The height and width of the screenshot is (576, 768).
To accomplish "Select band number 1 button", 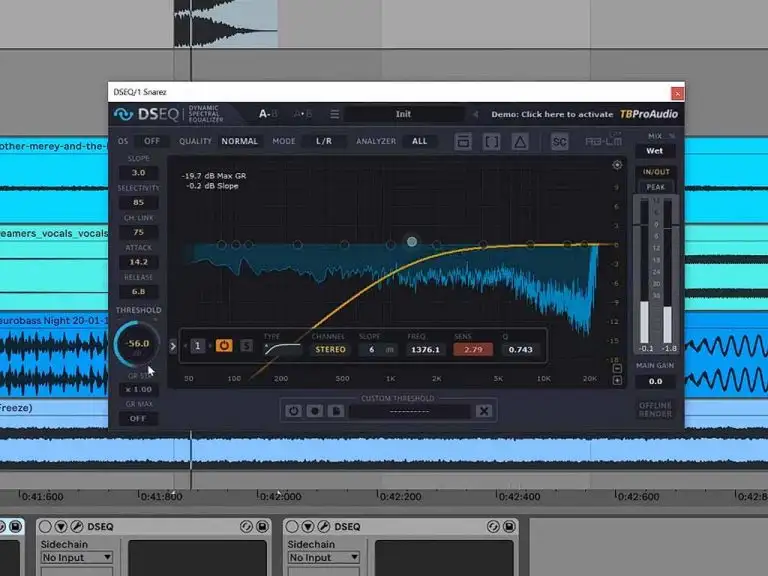I will (x=197, y=346).
